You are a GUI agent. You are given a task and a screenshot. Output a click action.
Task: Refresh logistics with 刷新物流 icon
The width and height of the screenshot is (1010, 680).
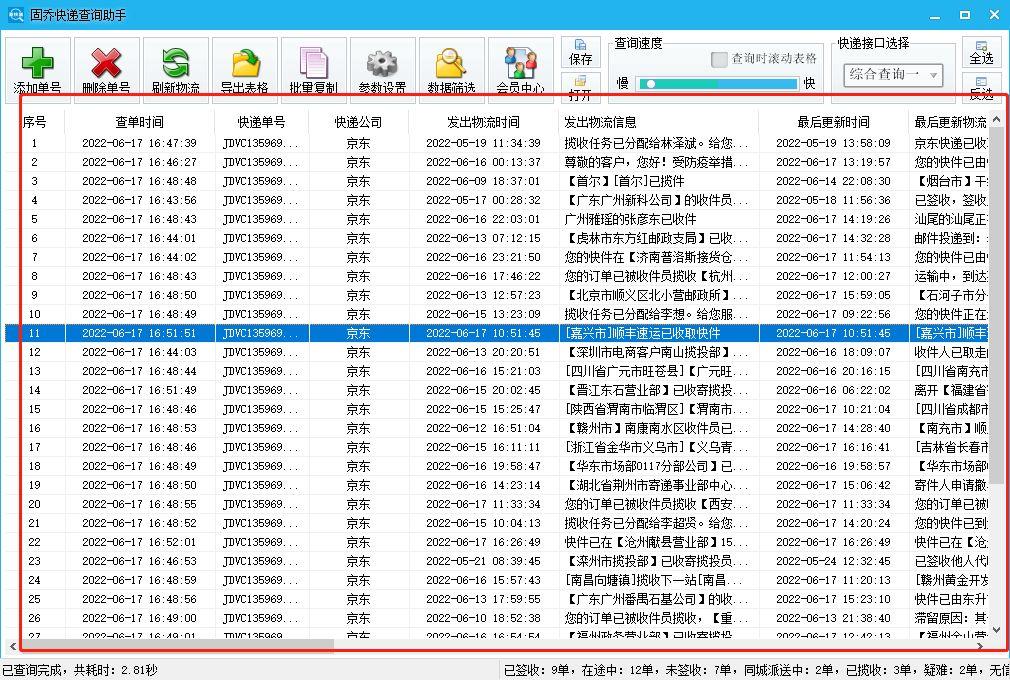click(175, 64)
